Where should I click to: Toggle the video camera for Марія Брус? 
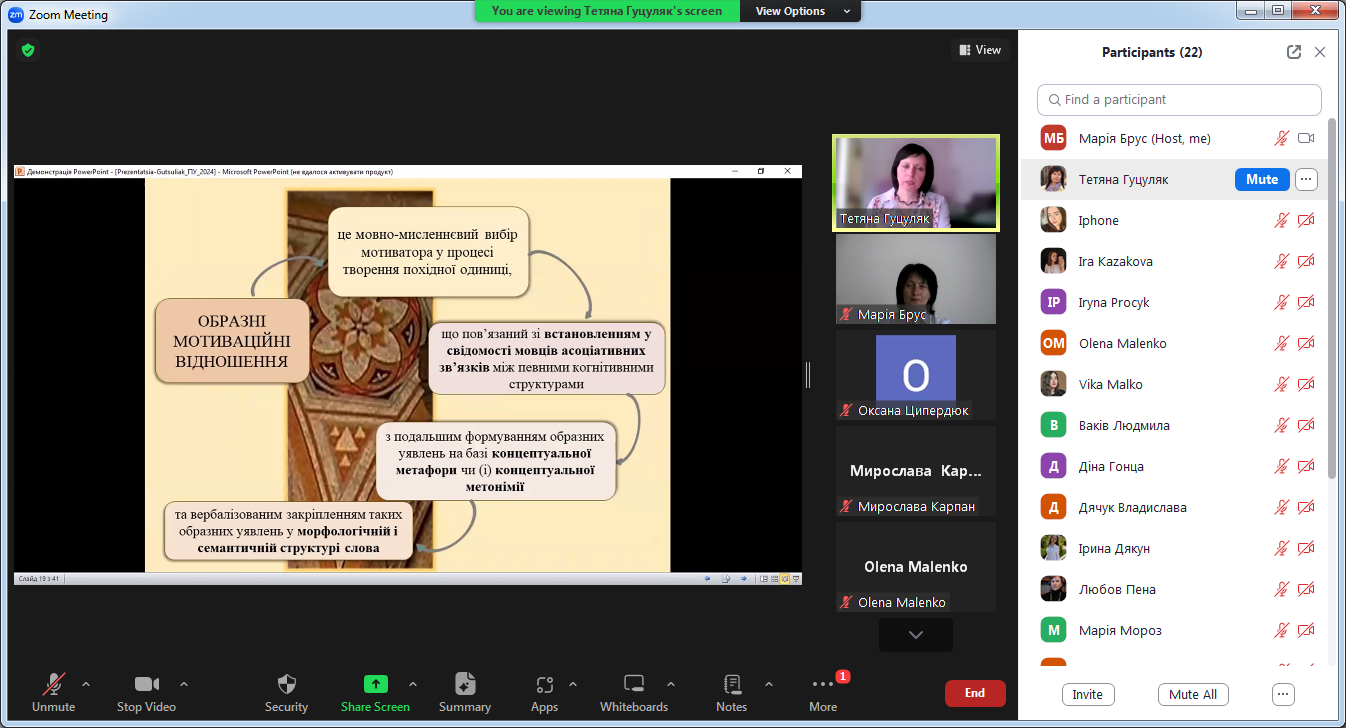tap(1306, 139)
